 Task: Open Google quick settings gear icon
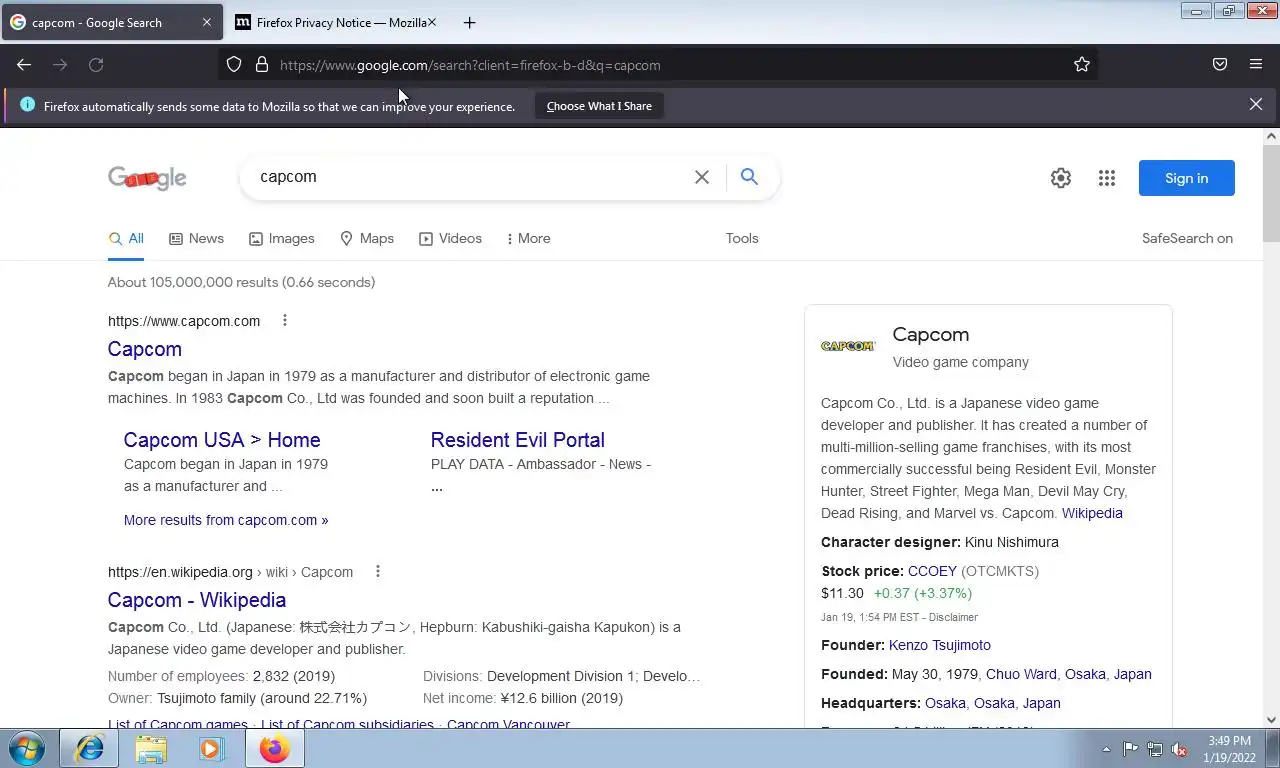1061,178
